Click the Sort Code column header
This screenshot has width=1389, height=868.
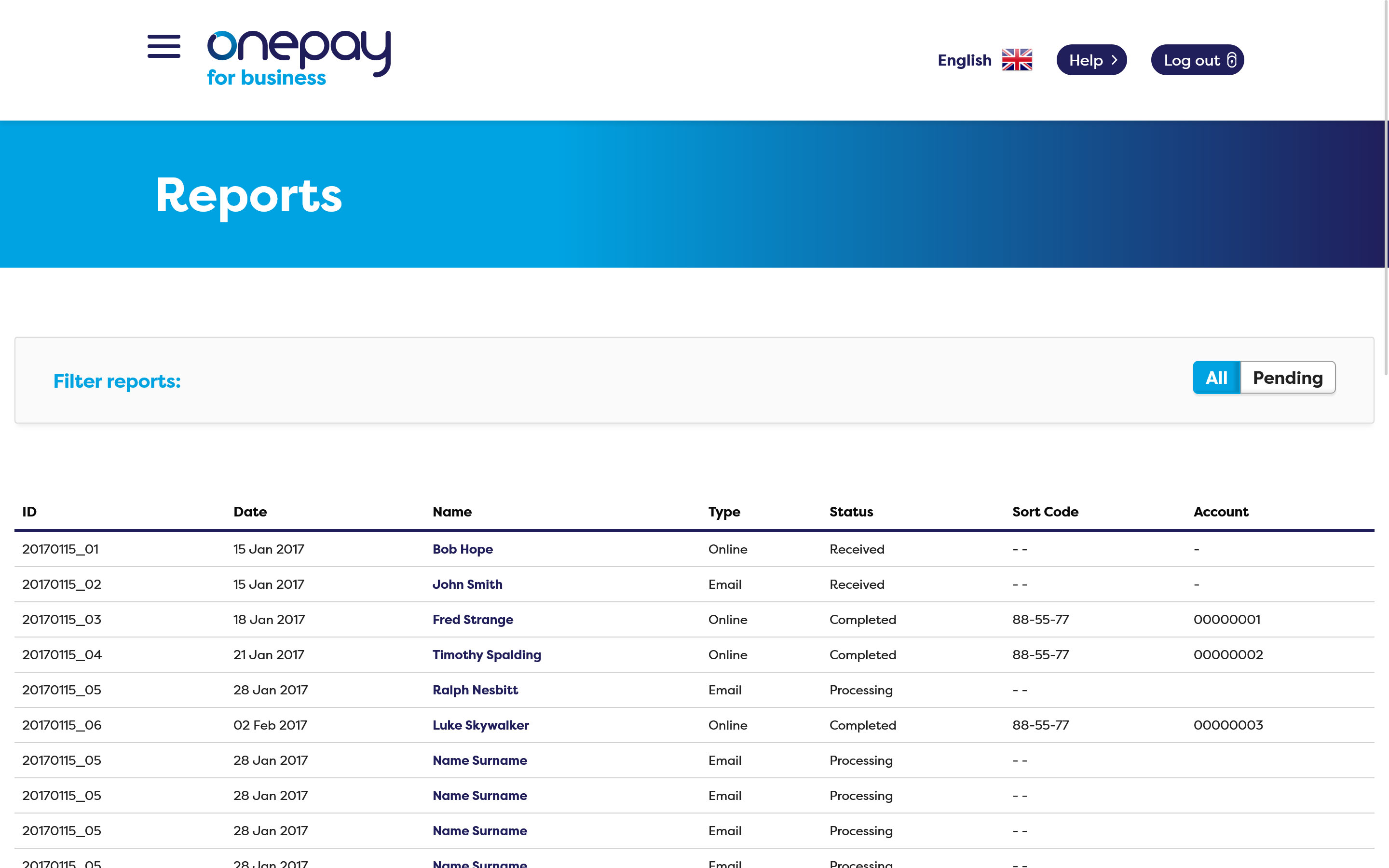point(1045,512)
